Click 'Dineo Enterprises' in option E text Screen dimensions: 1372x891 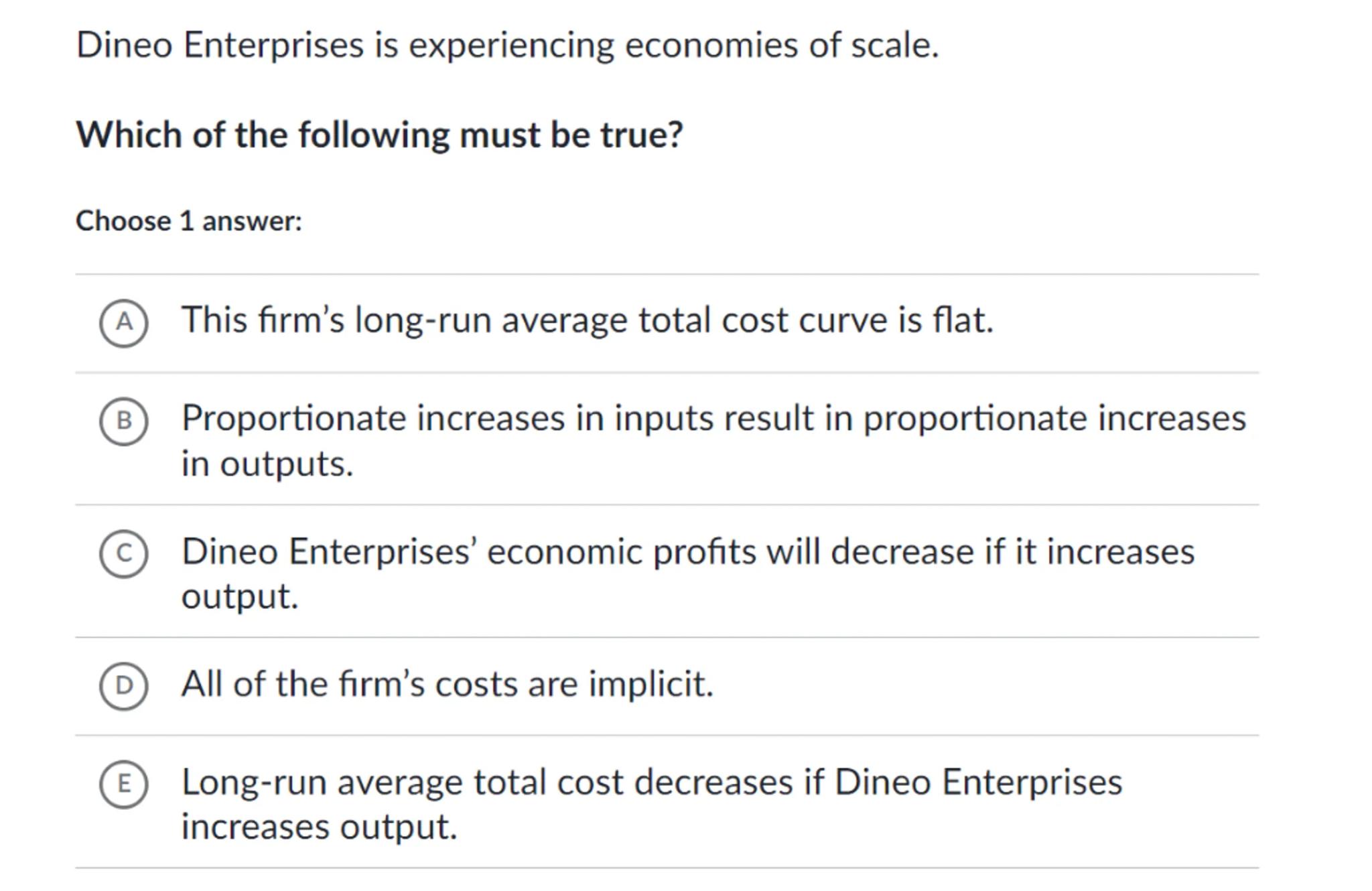tap(977, 782)
